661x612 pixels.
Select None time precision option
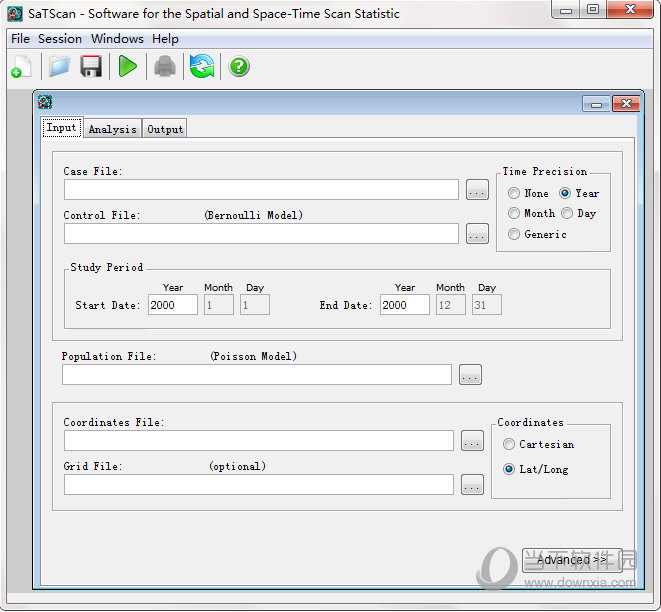pos(514,193)
